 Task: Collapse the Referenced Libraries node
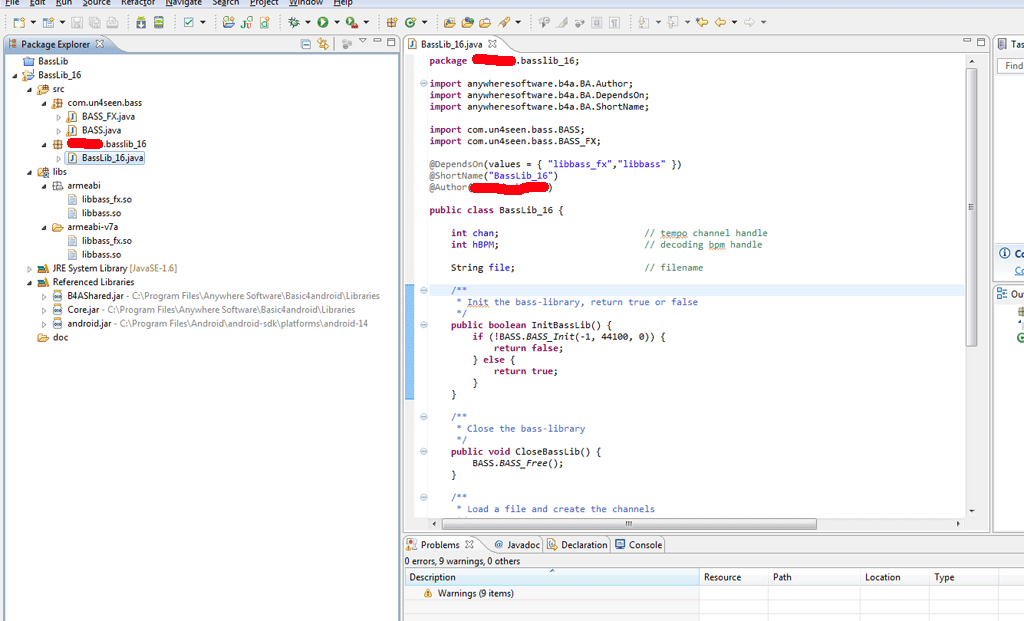coord(29,283)
